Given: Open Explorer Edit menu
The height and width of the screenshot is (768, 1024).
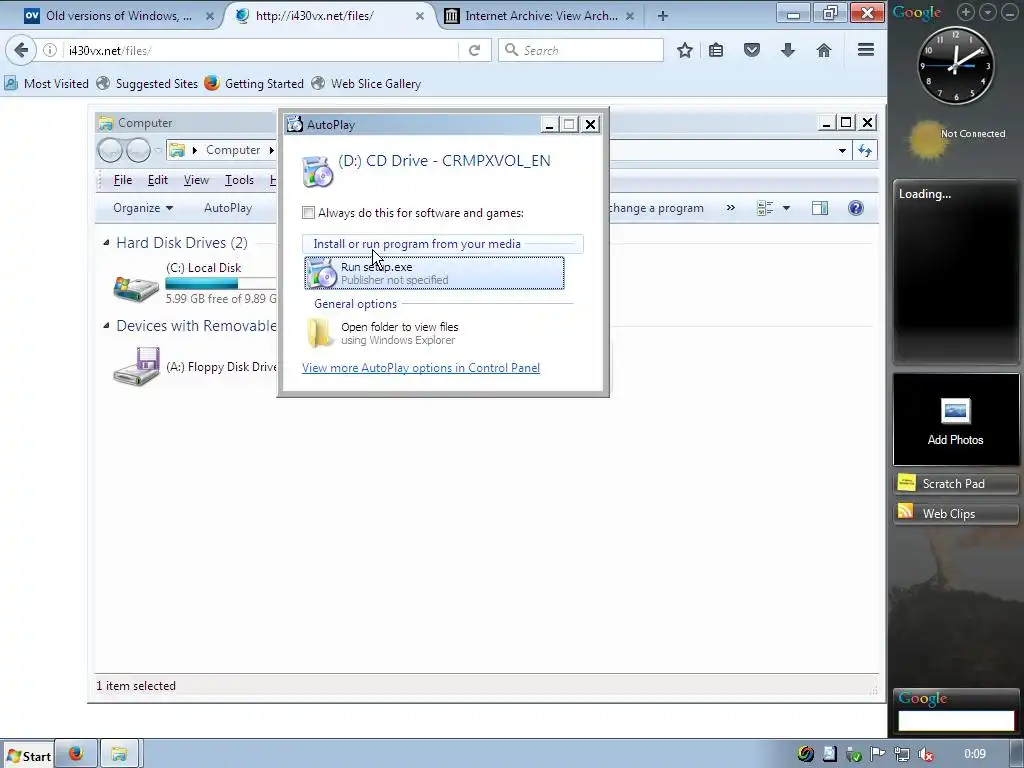Looking at the screenshot, I should click(157, 180).
